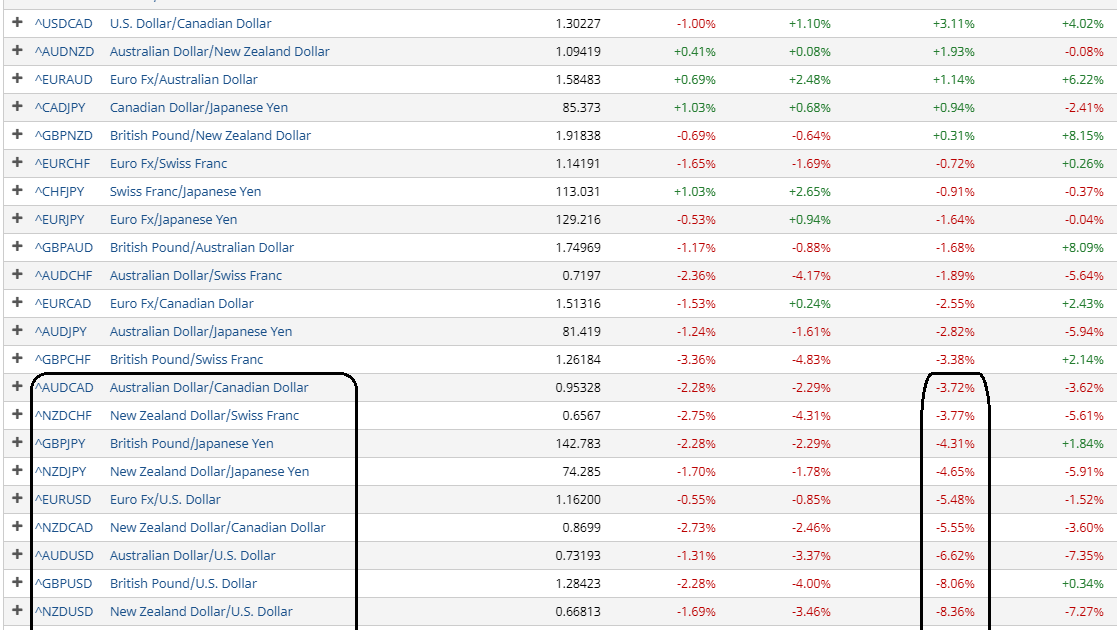Open Euro Fx/Canadian Dollar quote page
This screenshot has width=1117, height=630.
182,303
